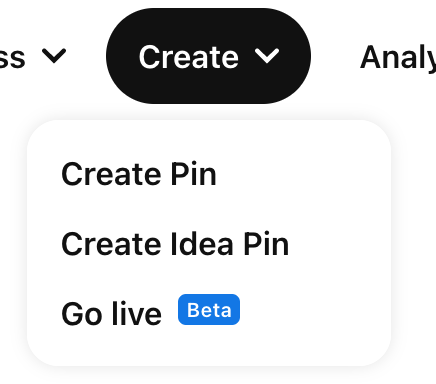Select the Go live option
436x384 pixels.
tap(209, 313)
